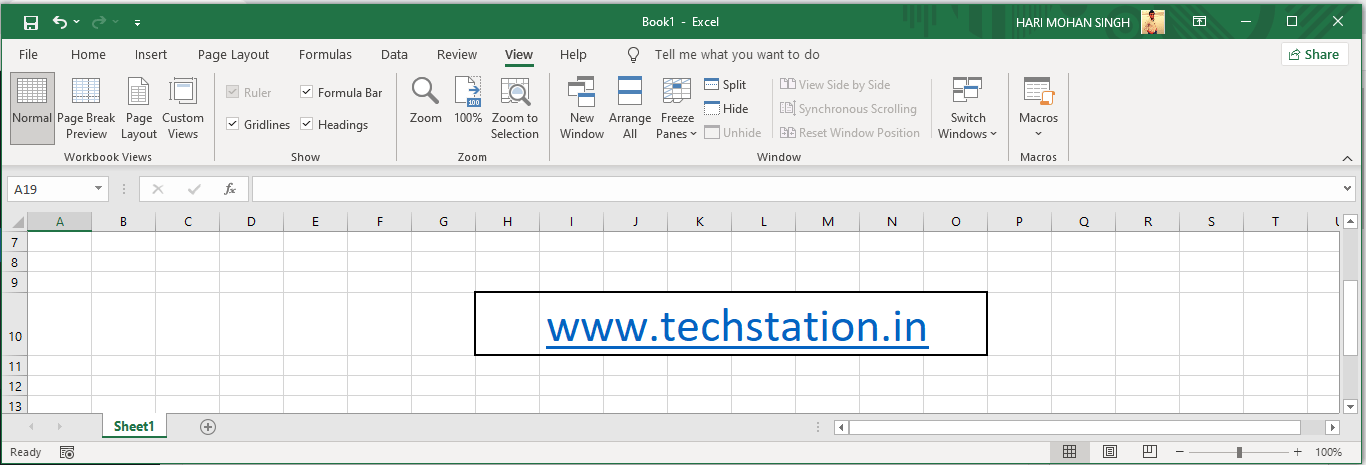Screen dimensions: 1366x465
Task: Open a New Window
Action: pyautogui.click(x=582, y=107)
